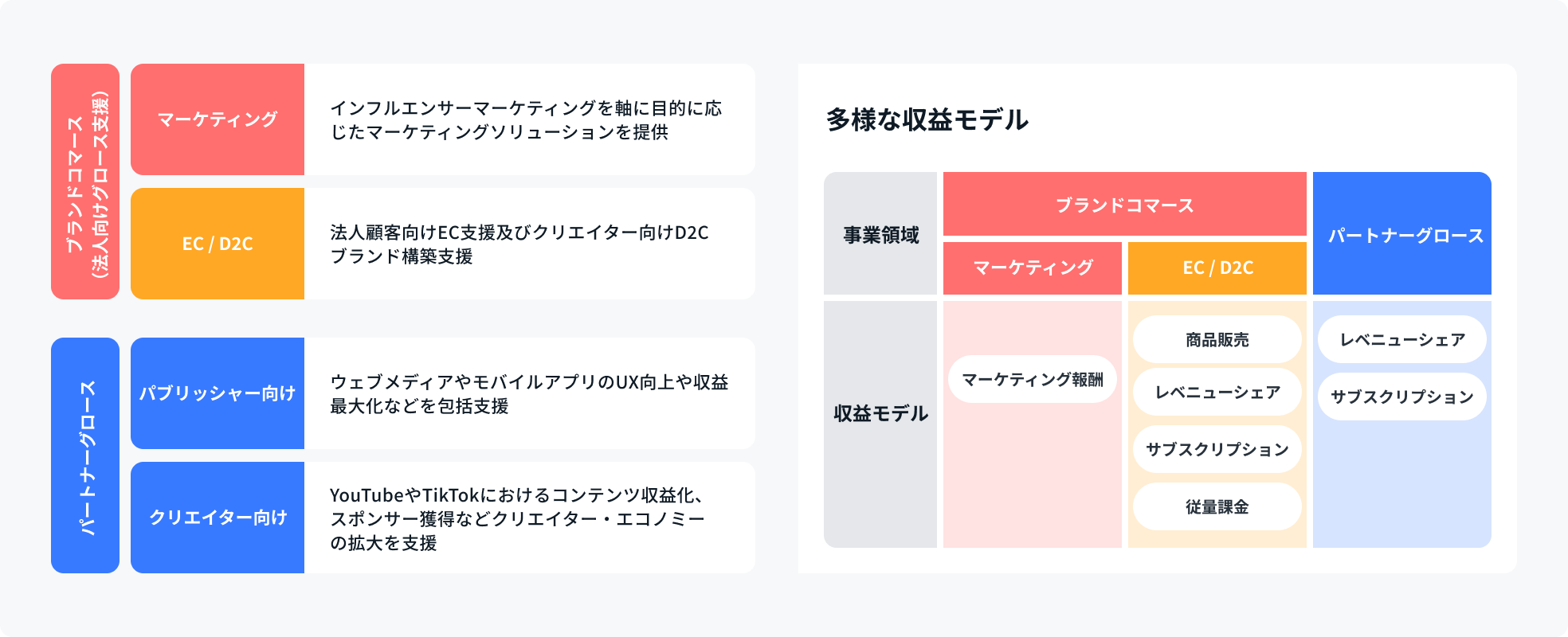Image resolution: width=1568 pixels, height=637 pixels.
Task: Select the orange EC / D2C block beside the 法人顧客向け description
Action: coord(218,244)
